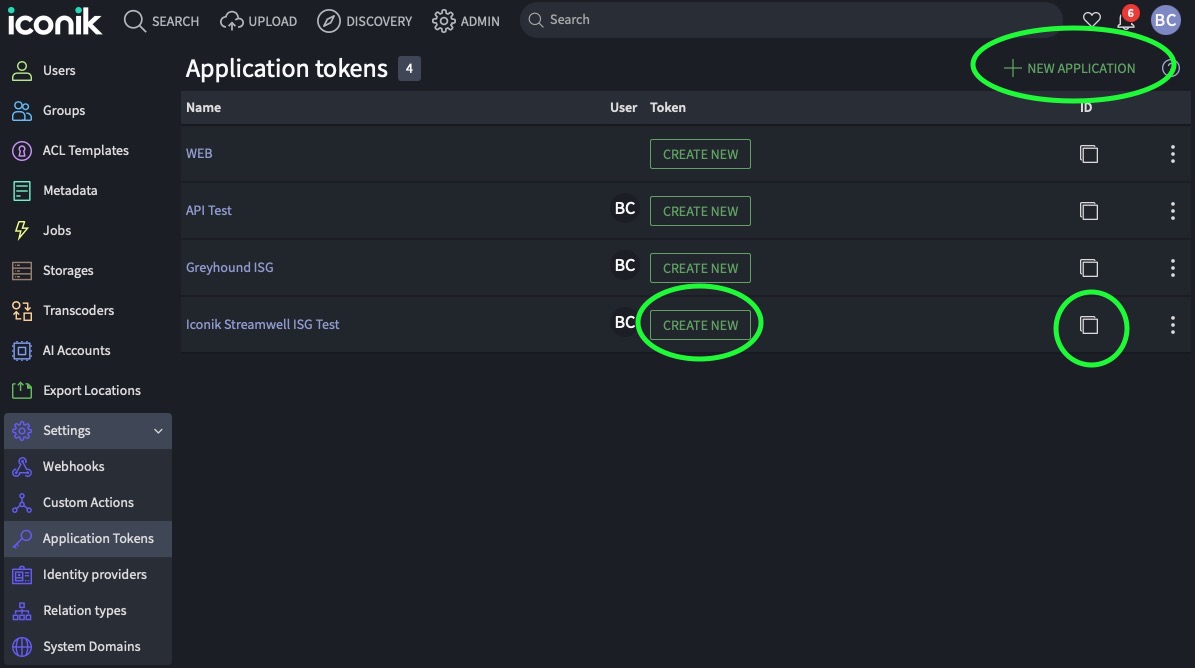This screenshot has width=1195, height=668.
Task: Copy the ID for API Test
Action: pyautogui.click(x=1089, y=211)
